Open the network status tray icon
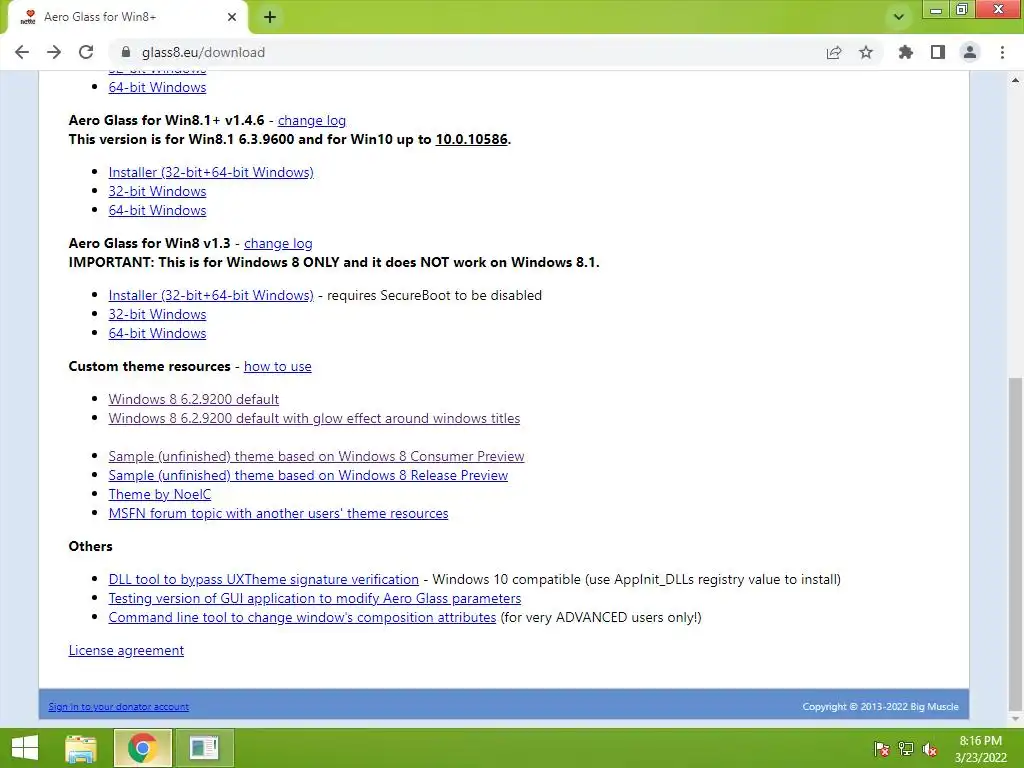1024x768 pixels. coord(906,749)
